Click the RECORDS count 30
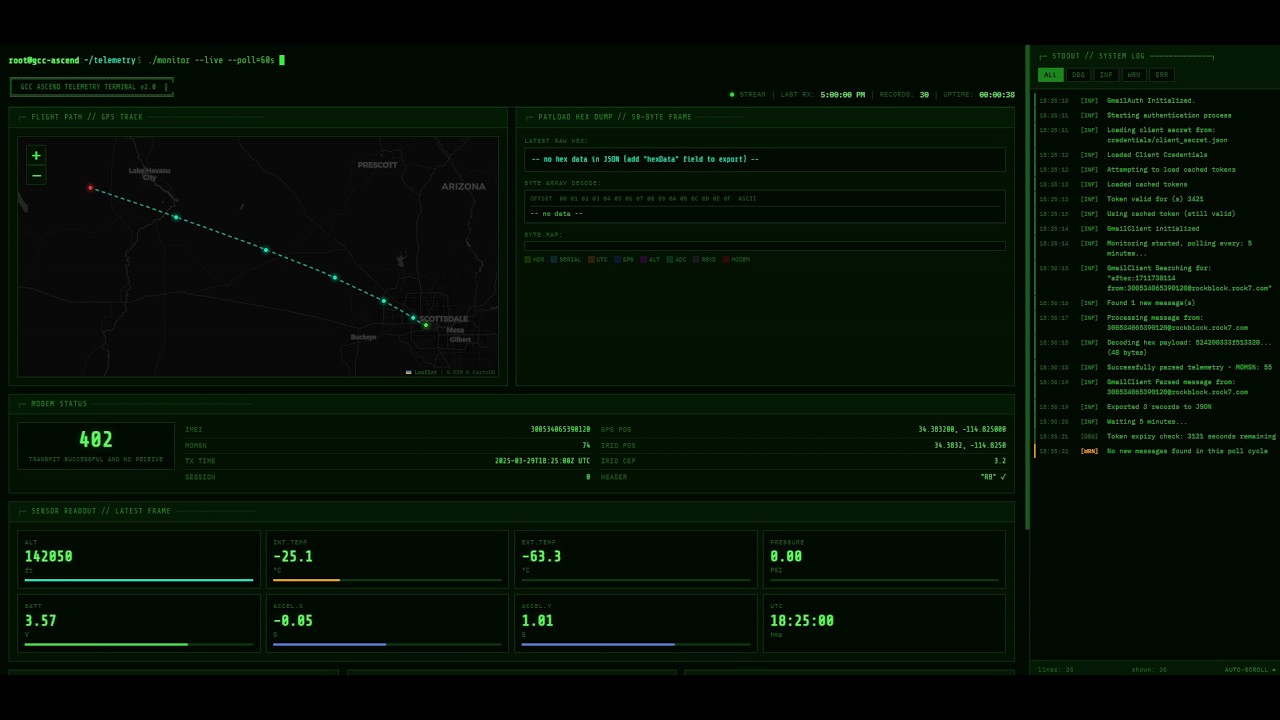This screenshot has width=1280, height=720. 924,95
